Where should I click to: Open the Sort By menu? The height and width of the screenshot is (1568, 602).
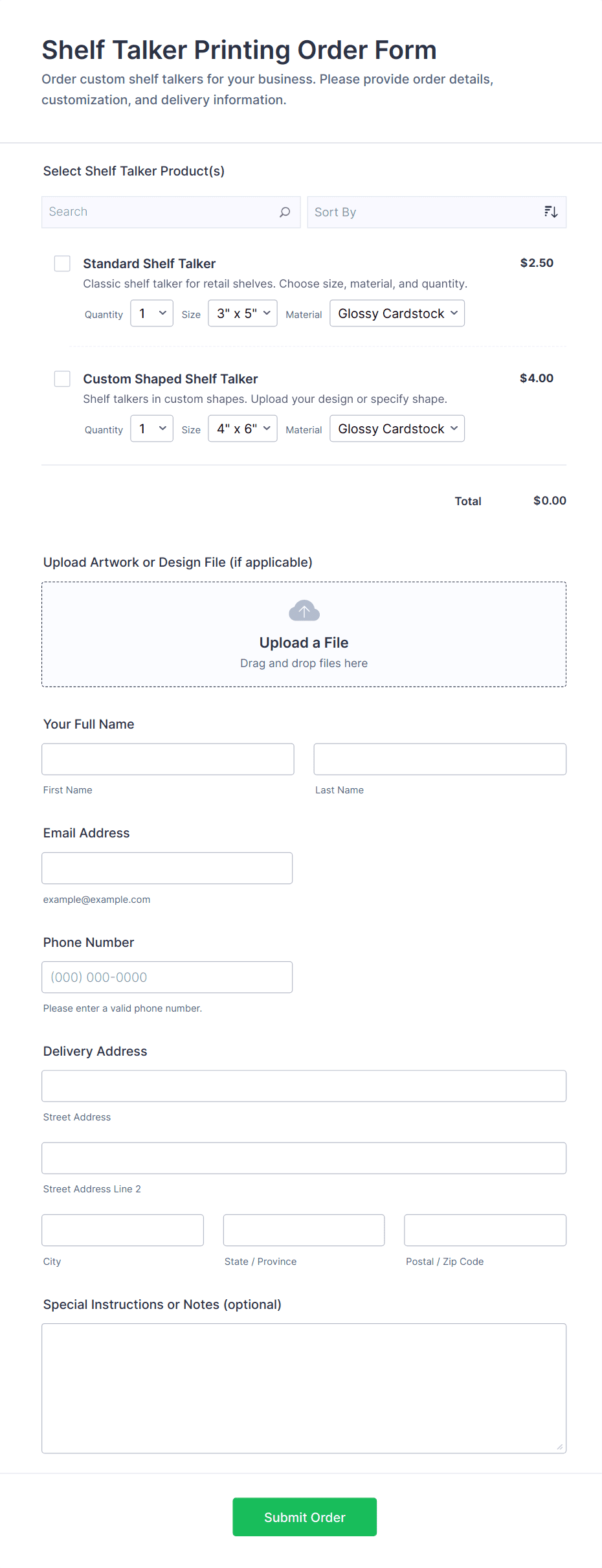436,211
